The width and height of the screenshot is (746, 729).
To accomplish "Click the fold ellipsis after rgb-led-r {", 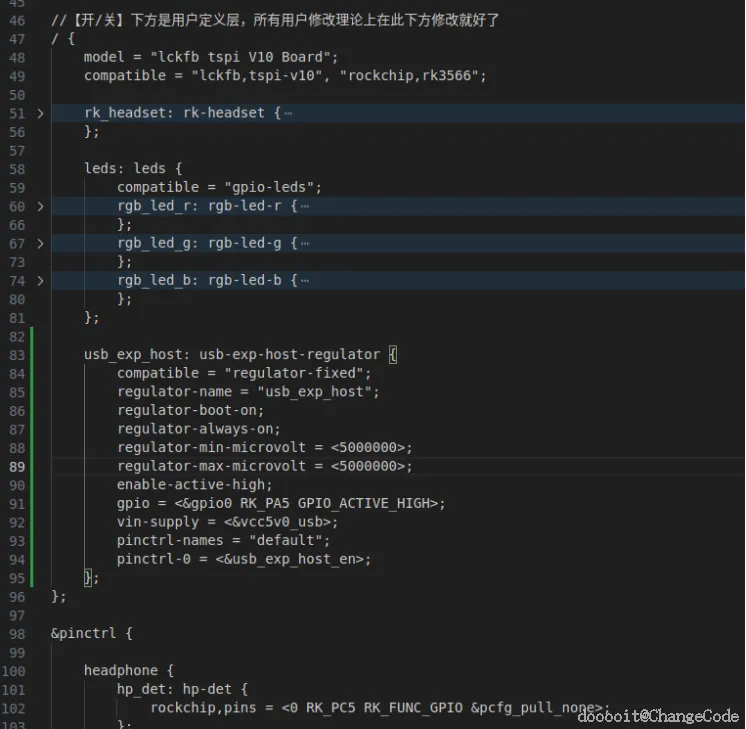I will pyautogui.click(x=305, y=207).
